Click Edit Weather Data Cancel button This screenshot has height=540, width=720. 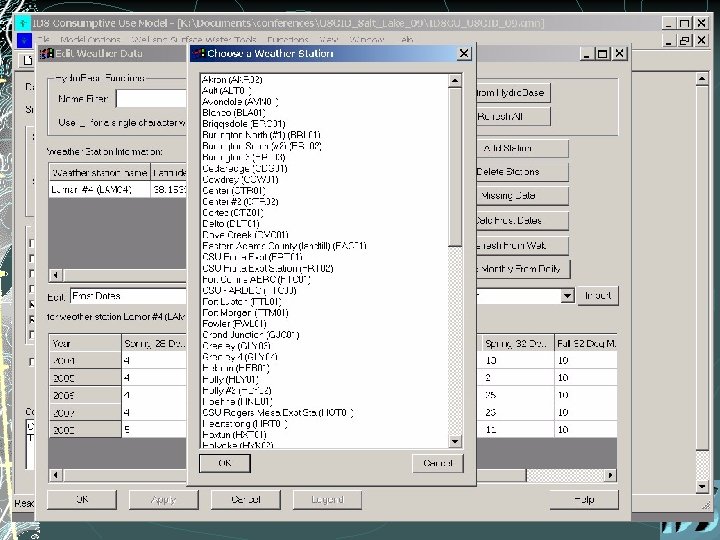point(246,499)
